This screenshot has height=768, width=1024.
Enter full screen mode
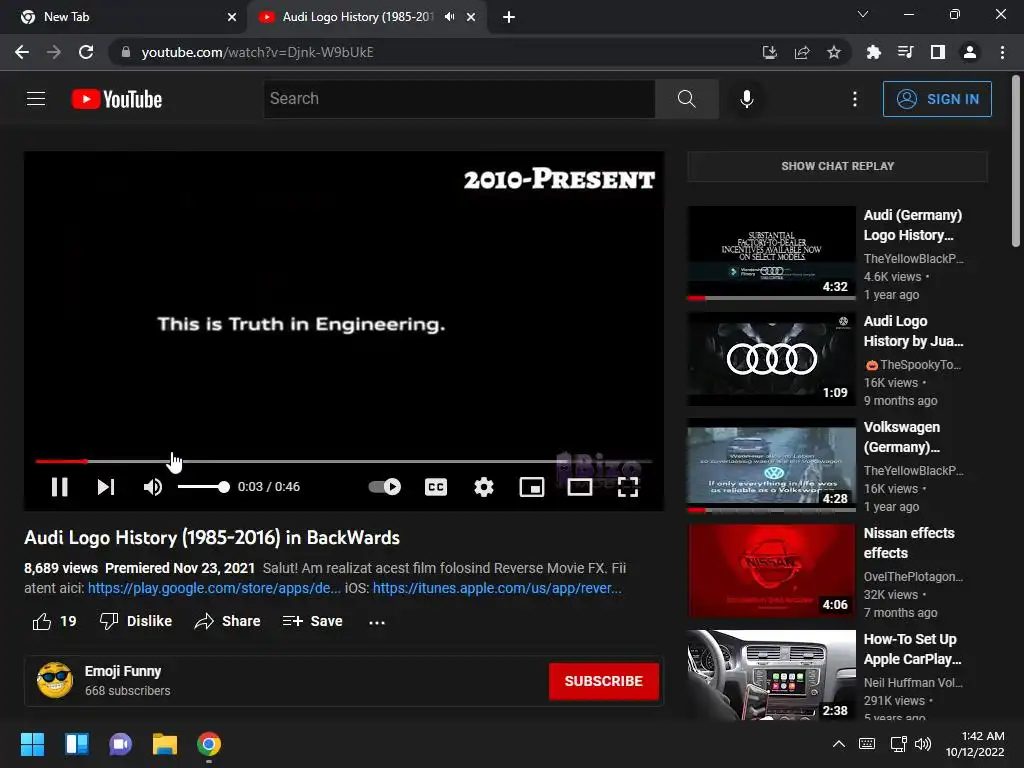pos(628,487)
